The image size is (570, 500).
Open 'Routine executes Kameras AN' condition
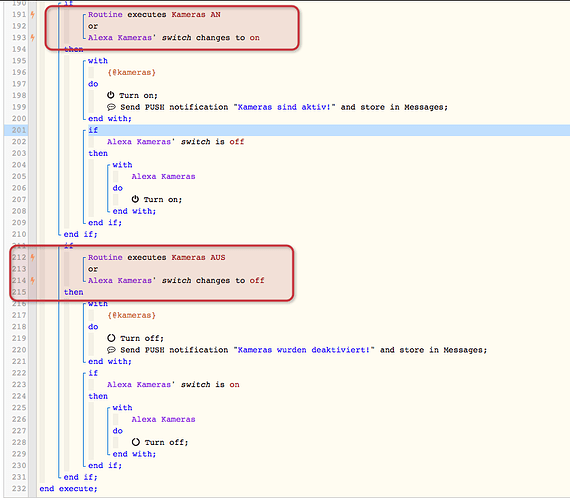[154, 15]
